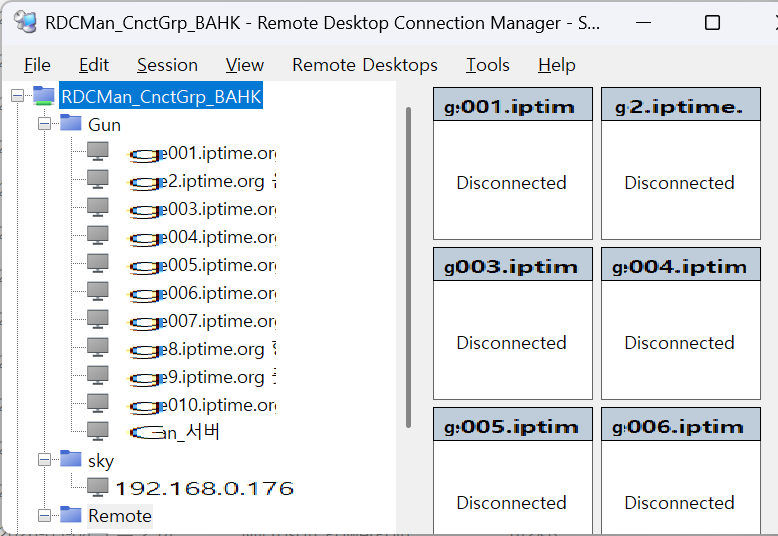
Task: Collapse the Remote group
Action: (45, 516)
